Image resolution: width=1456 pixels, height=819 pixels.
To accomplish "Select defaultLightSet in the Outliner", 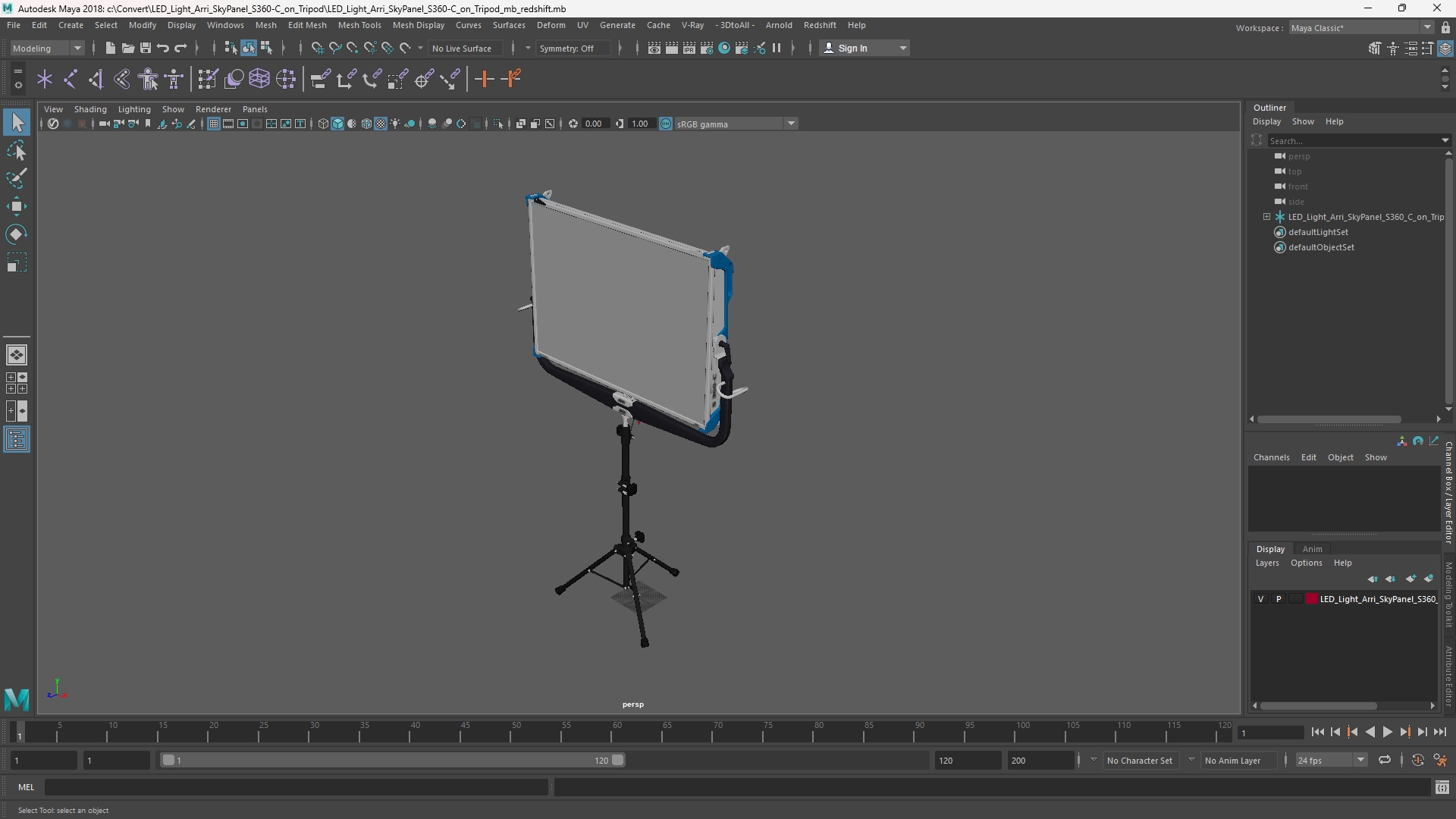I will pyautogui.click(x=1317, y=232).
